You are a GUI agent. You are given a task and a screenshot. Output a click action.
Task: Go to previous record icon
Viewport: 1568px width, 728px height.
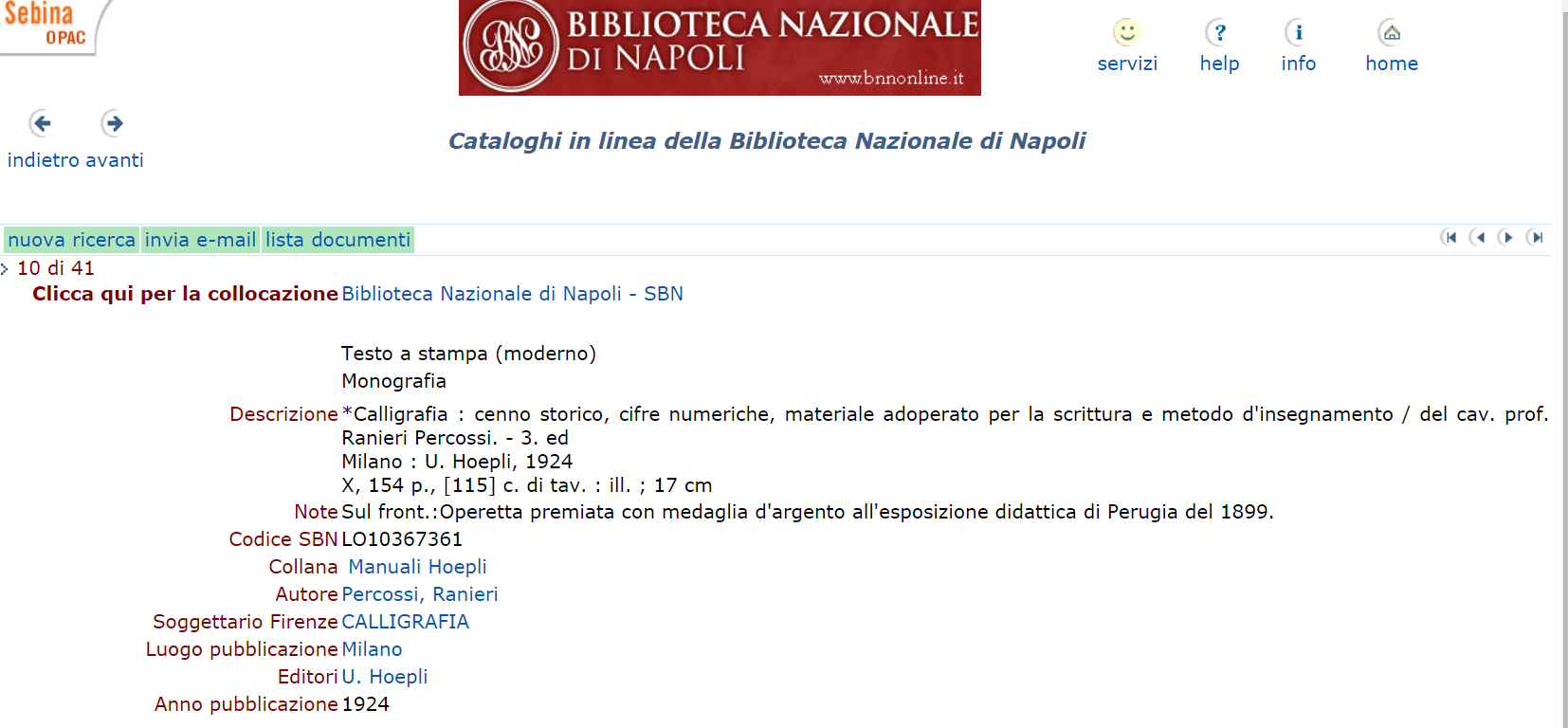click(x=1478, y=237)
